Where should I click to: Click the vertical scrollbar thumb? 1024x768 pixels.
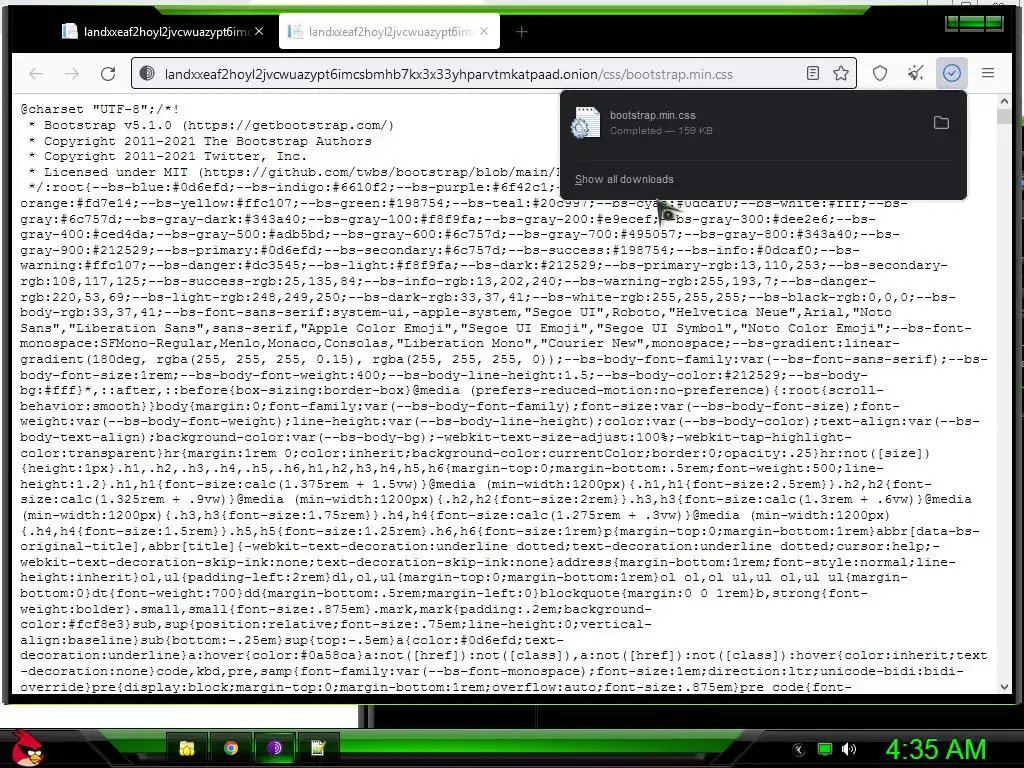(1004, 117)
